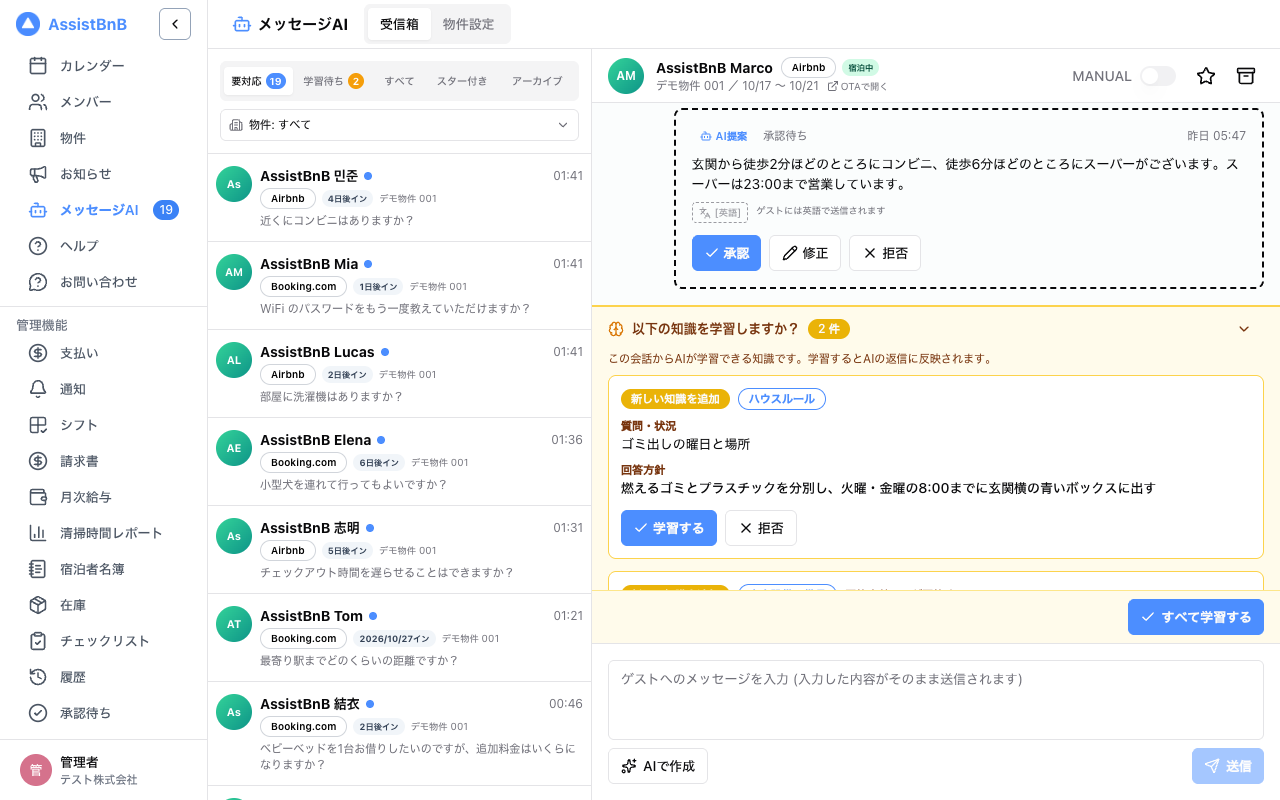Open 宿泊者名簿 guest registry
This screenshot has height=800, width=1280.
pos(104,569)
